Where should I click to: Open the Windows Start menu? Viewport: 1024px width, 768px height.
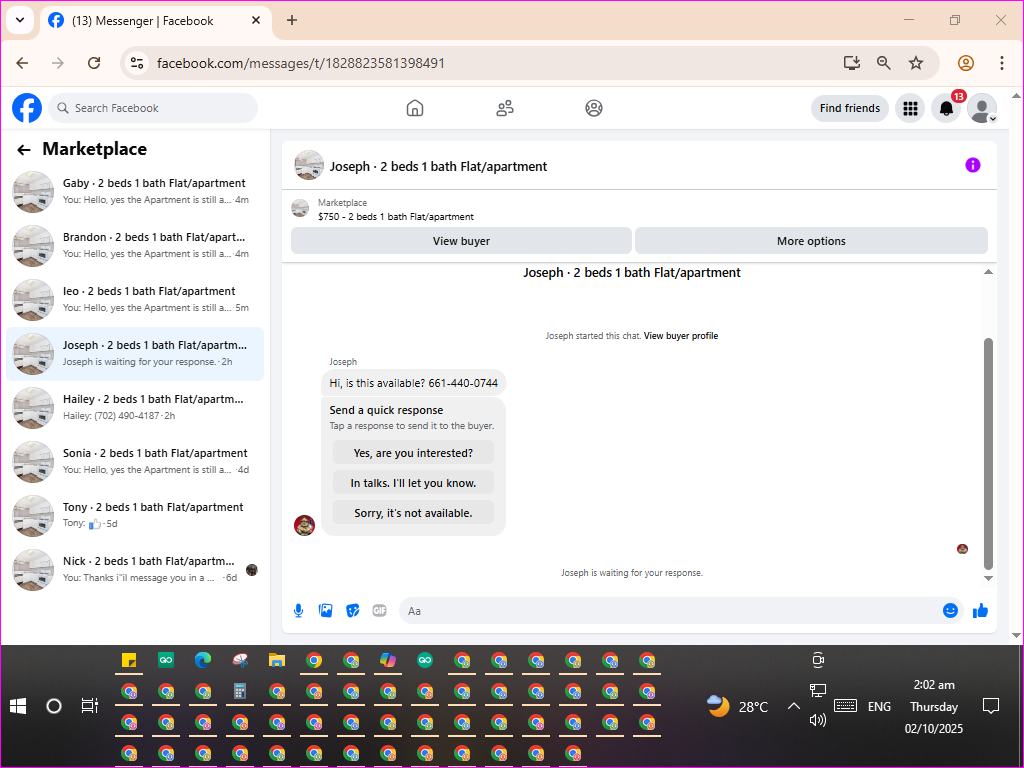point(18,706)
